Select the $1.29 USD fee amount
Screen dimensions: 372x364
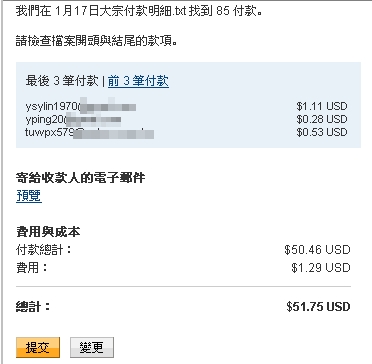pos(320,268)
